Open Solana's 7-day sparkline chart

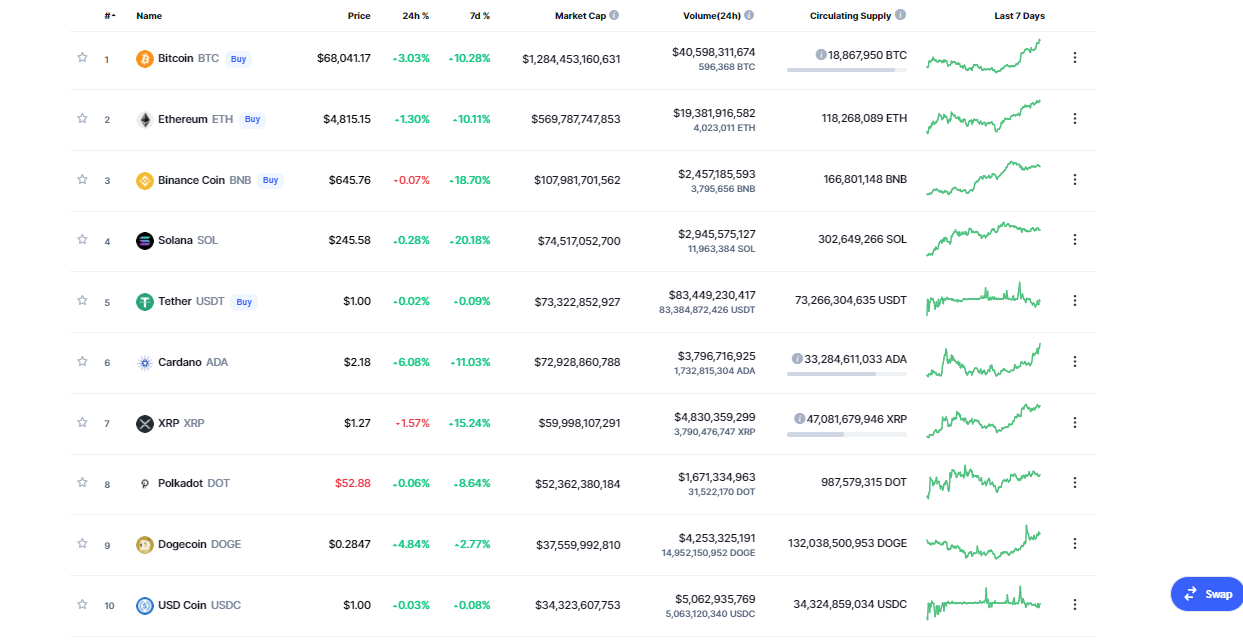[984, 239]
